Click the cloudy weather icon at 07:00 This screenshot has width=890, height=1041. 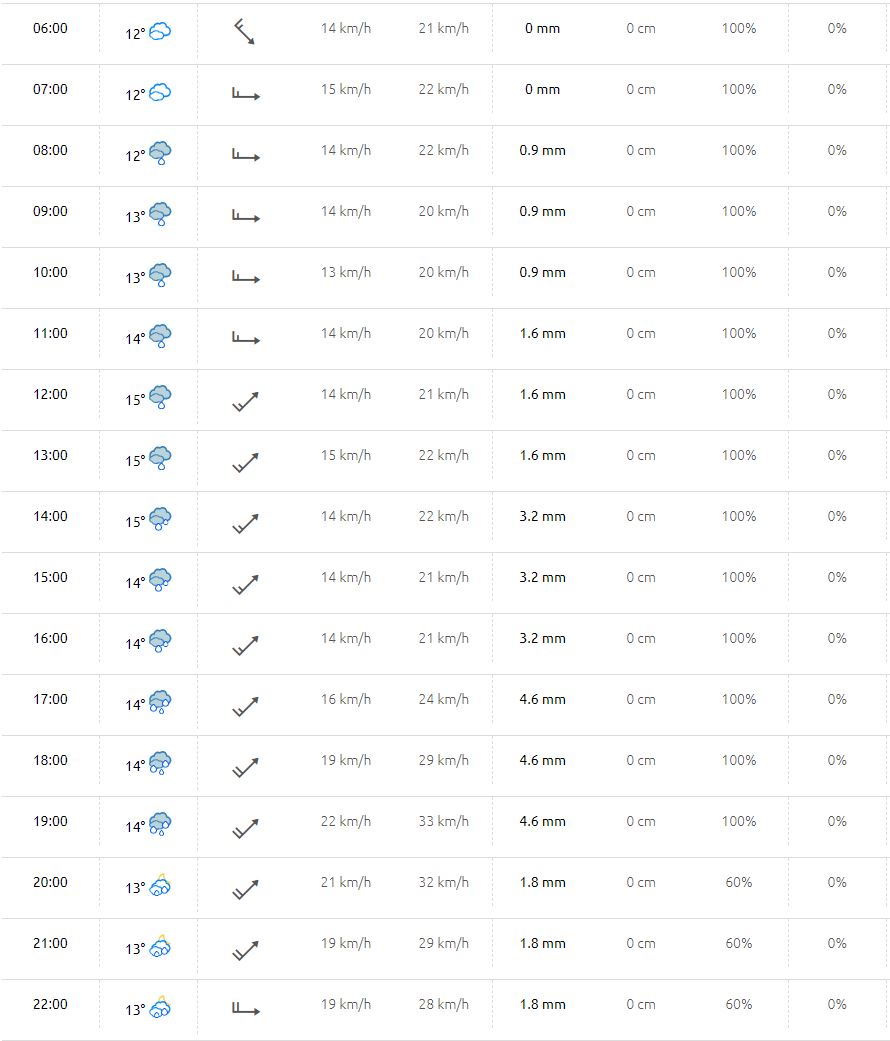[x=160, y=92]
